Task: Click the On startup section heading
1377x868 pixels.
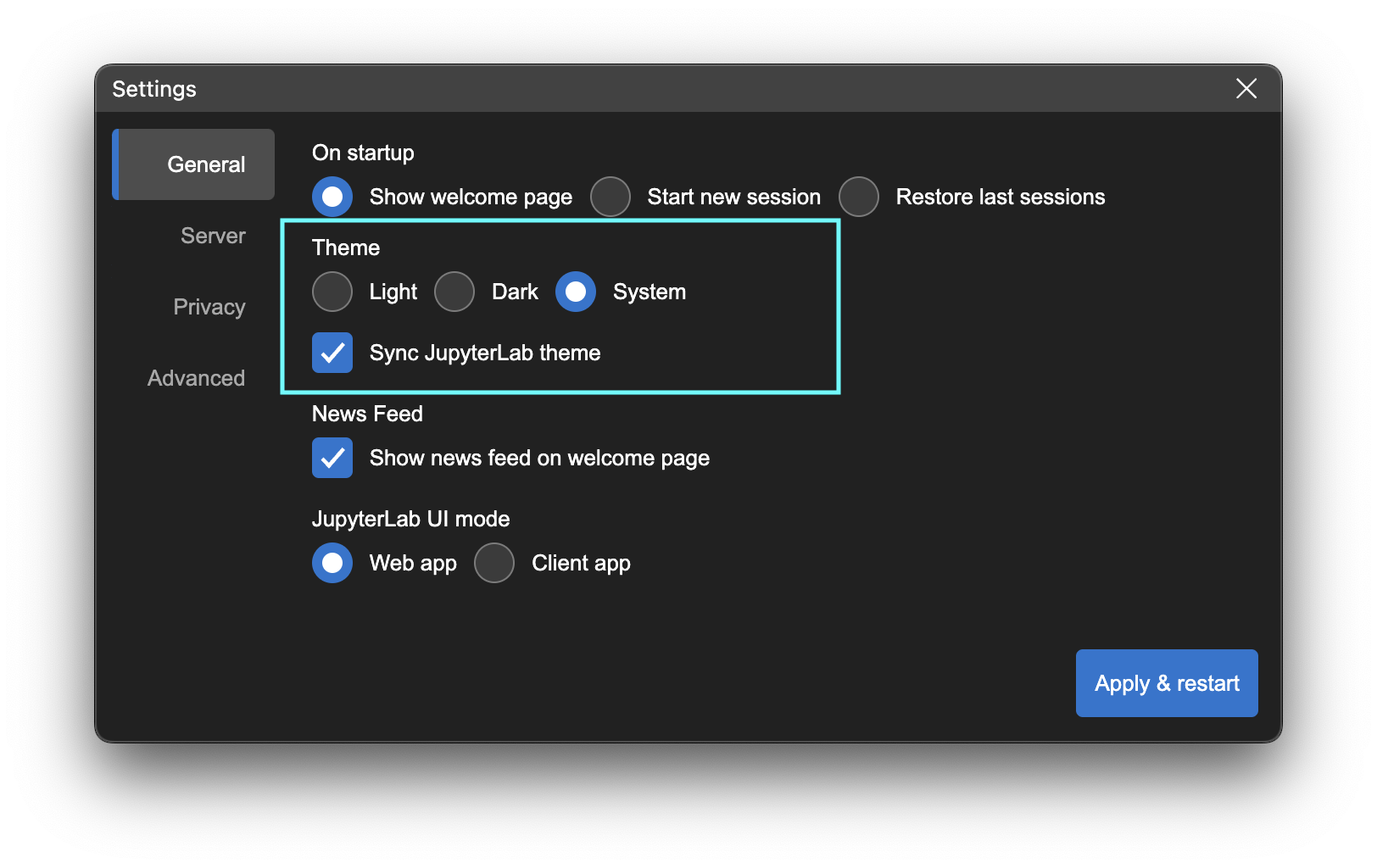Action: tap(363, 153)
